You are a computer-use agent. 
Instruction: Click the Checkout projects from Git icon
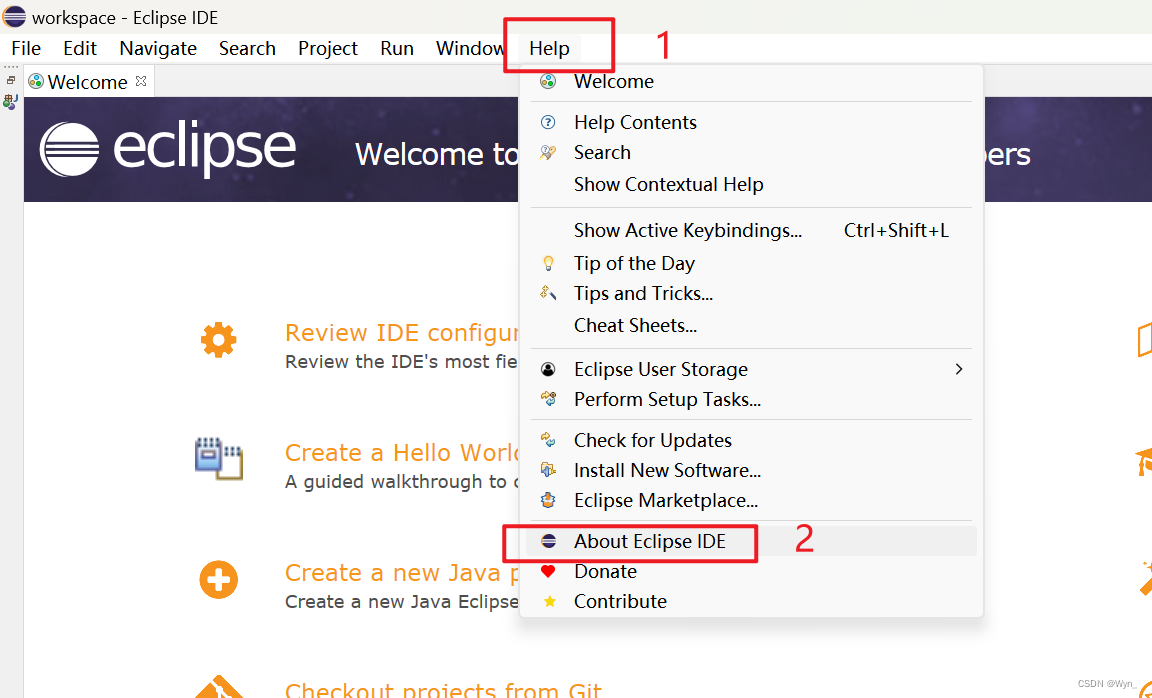(x=218, y=688)
